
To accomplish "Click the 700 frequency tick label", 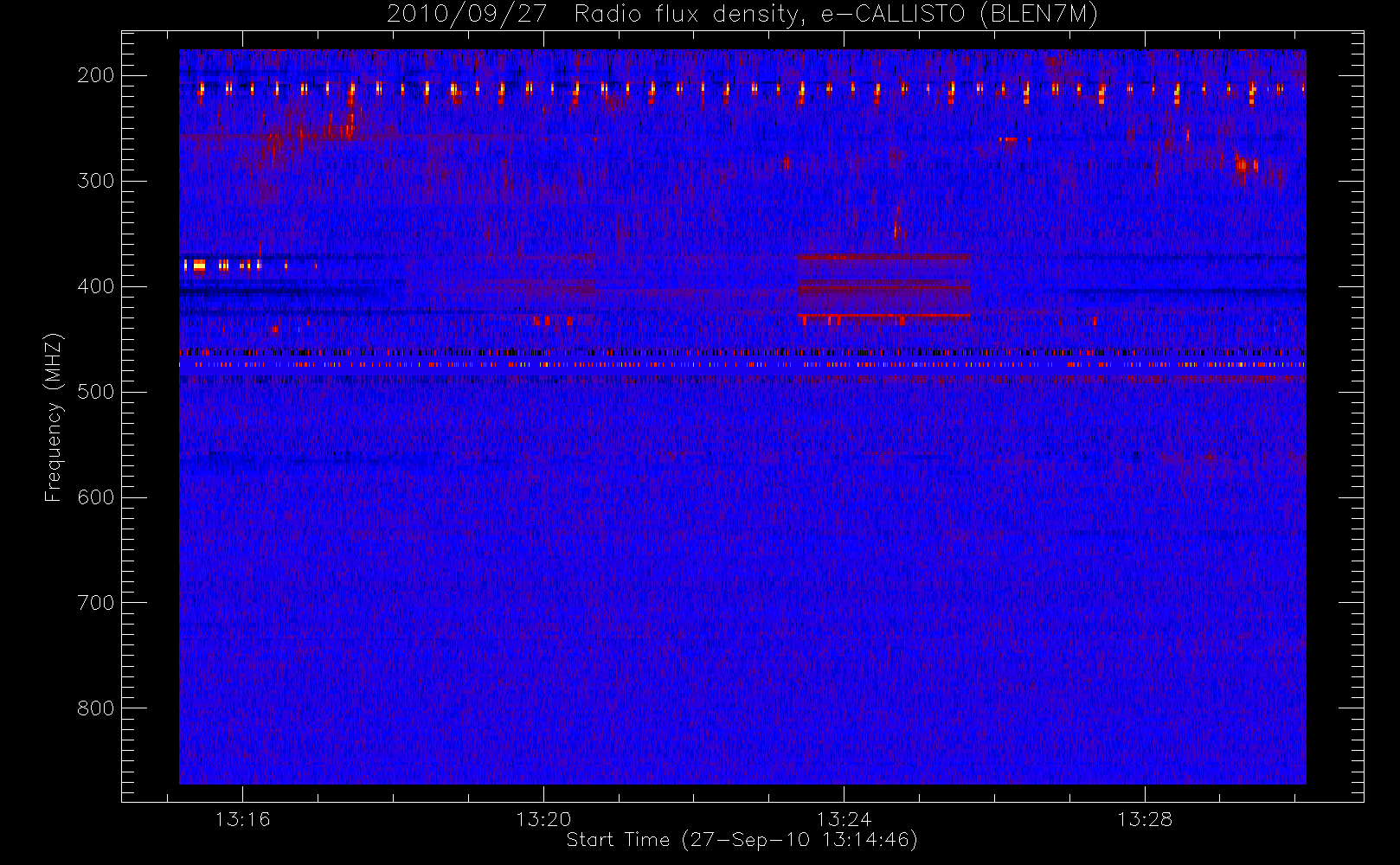I will tap(96, 603).
